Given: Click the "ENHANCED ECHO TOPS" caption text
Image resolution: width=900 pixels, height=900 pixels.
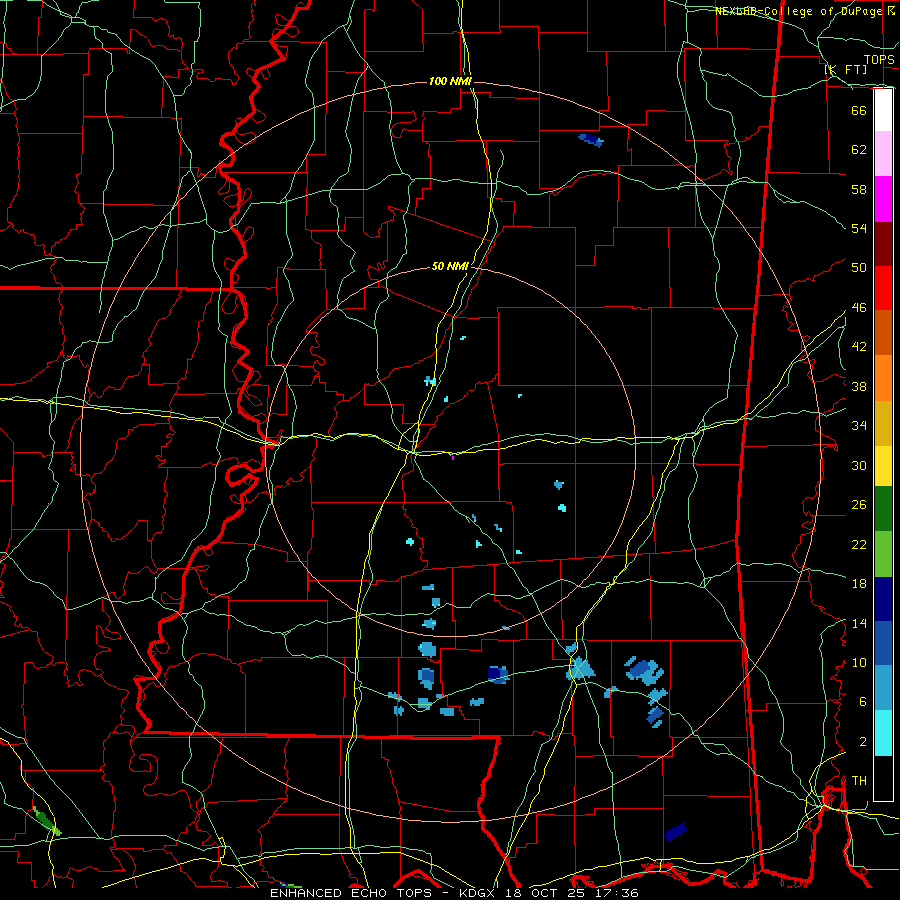Looking at the screenshot, I should pos(351,893).
